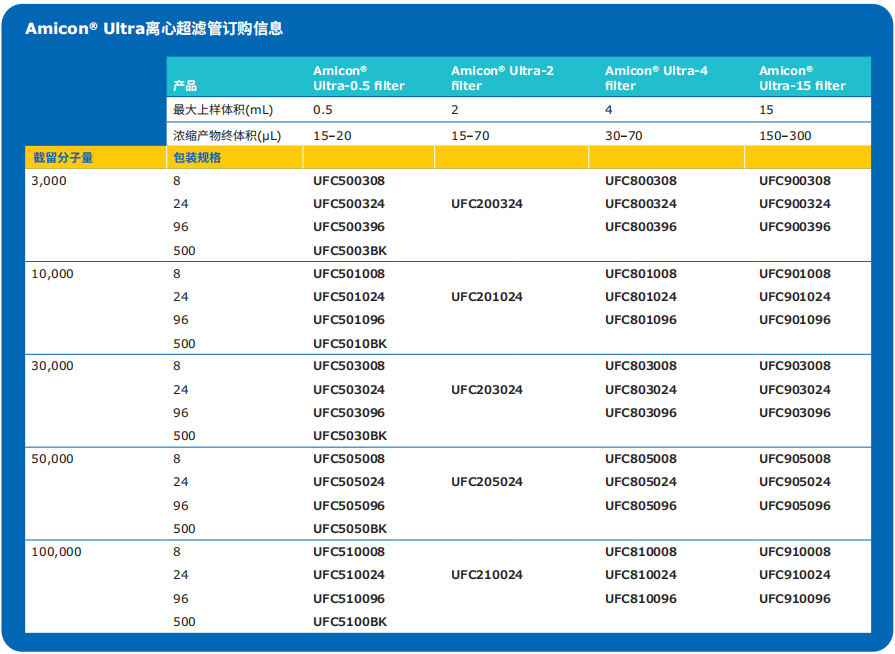Viewport: 895px width, 654px height.
Task: Select catalog number UFC200324
Action: click(487, 204)
